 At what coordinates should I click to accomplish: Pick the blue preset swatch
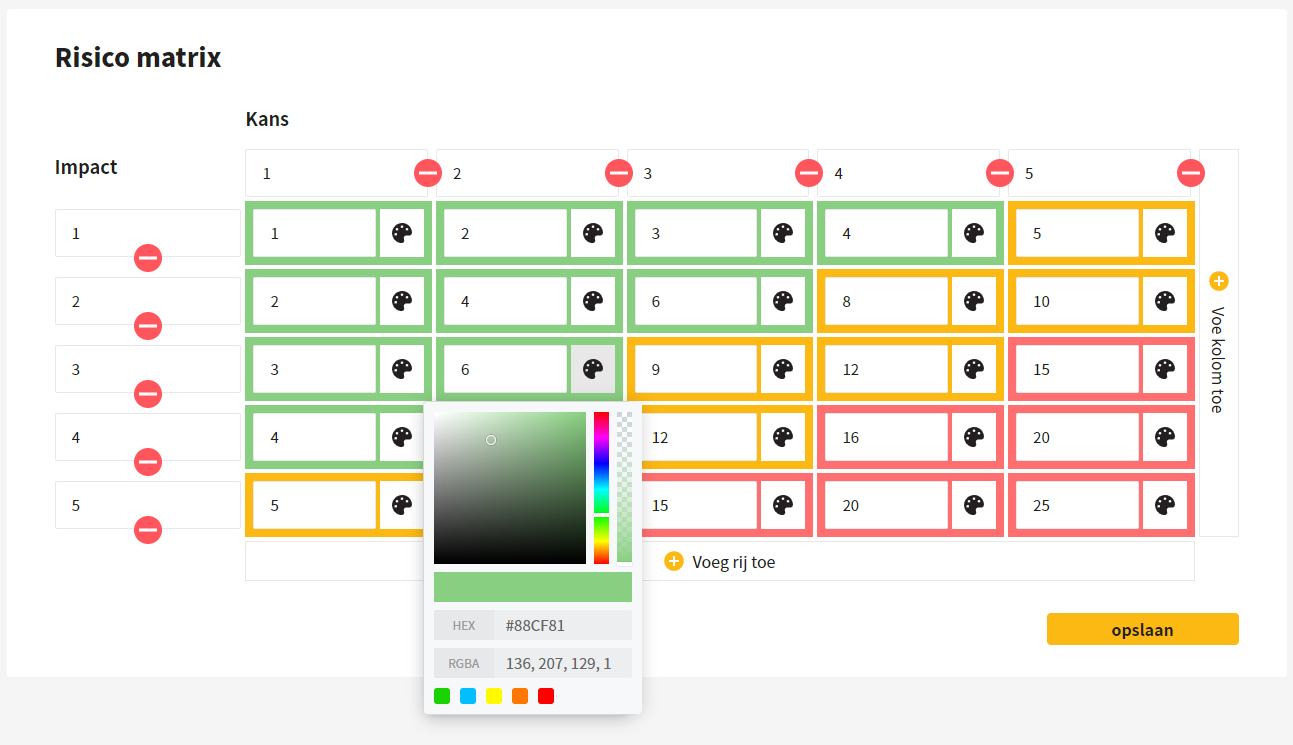tap(468, 696)
